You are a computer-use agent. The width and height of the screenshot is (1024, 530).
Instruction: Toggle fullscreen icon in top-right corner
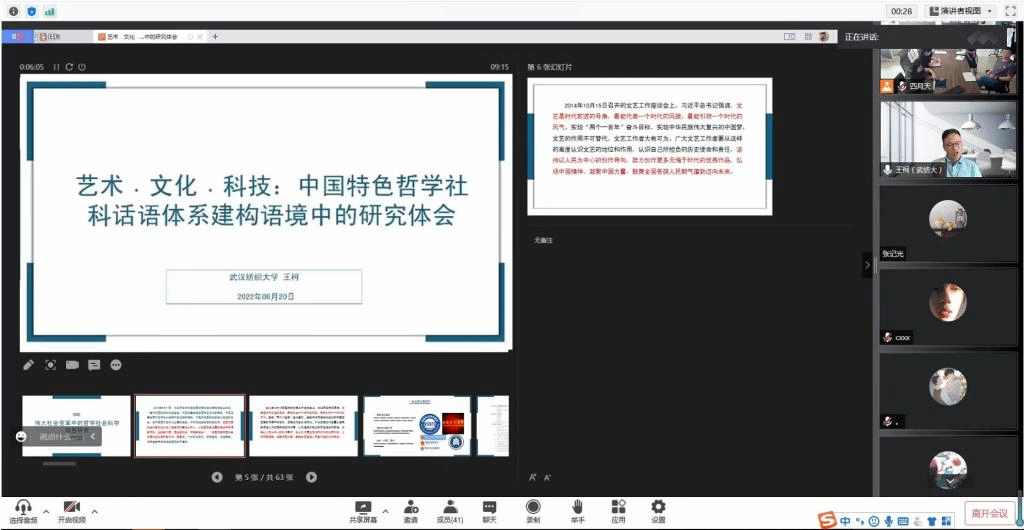(1010, 11)
